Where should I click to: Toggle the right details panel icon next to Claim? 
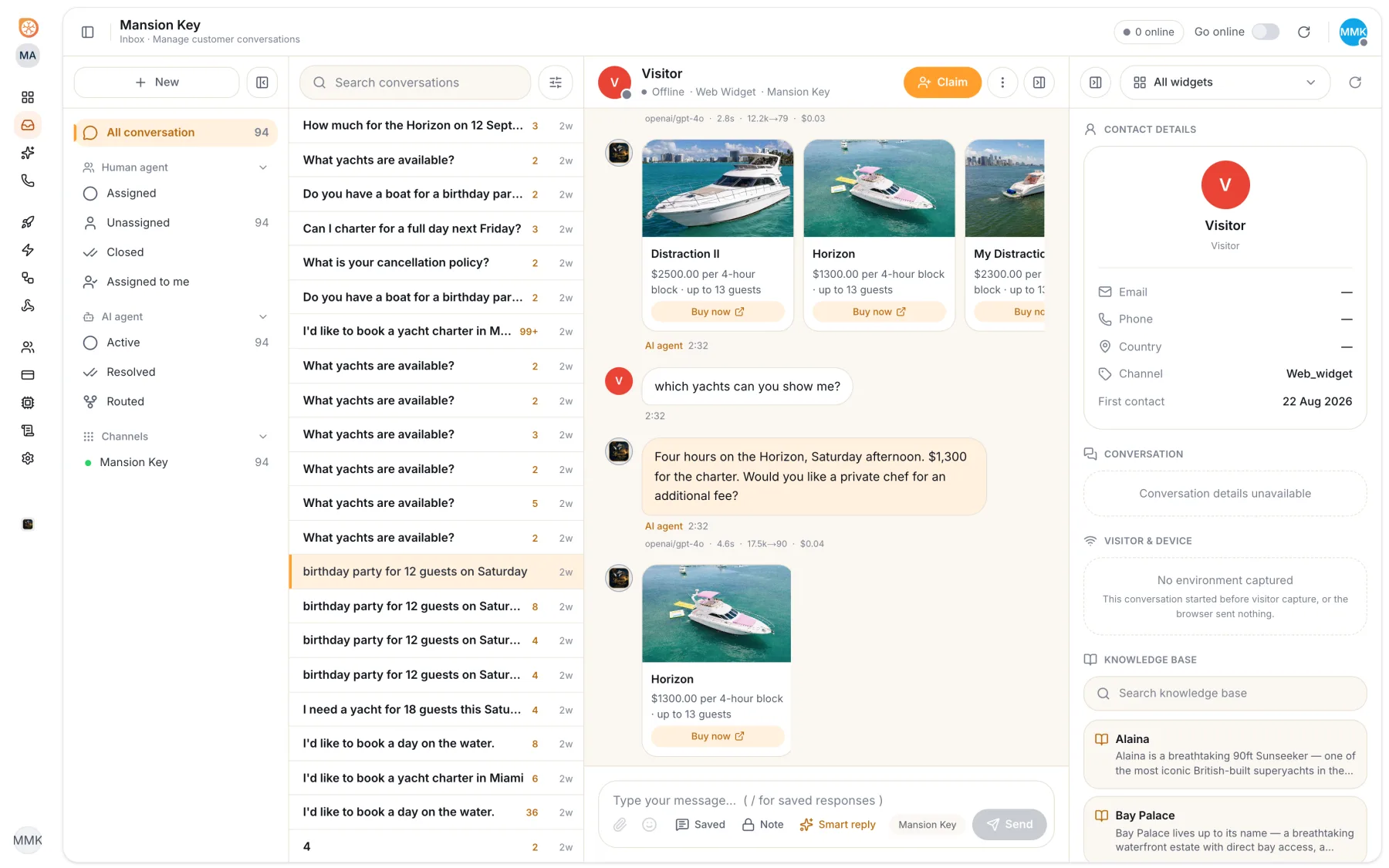click(x=1039, y=83)
